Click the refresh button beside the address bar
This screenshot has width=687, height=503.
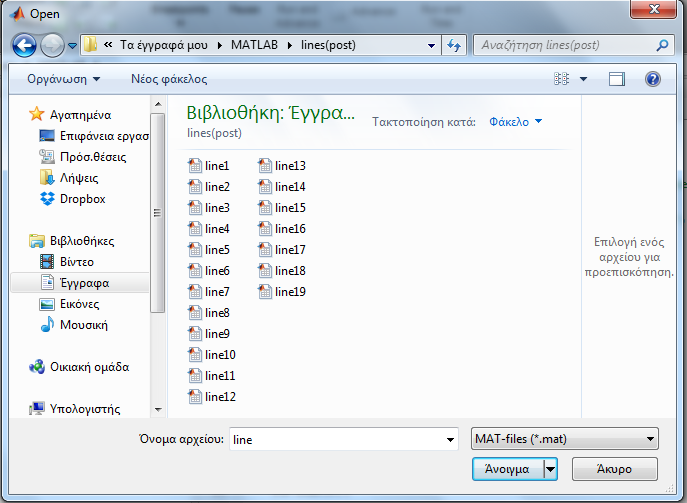pos(454,45)
